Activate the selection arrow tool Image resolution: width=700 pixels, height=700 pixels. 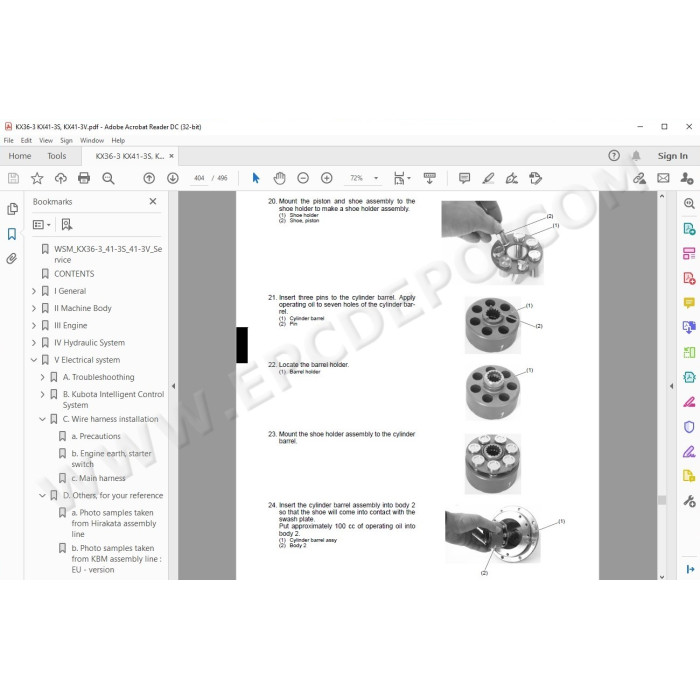pyautogui.click(x=256, y=179)
